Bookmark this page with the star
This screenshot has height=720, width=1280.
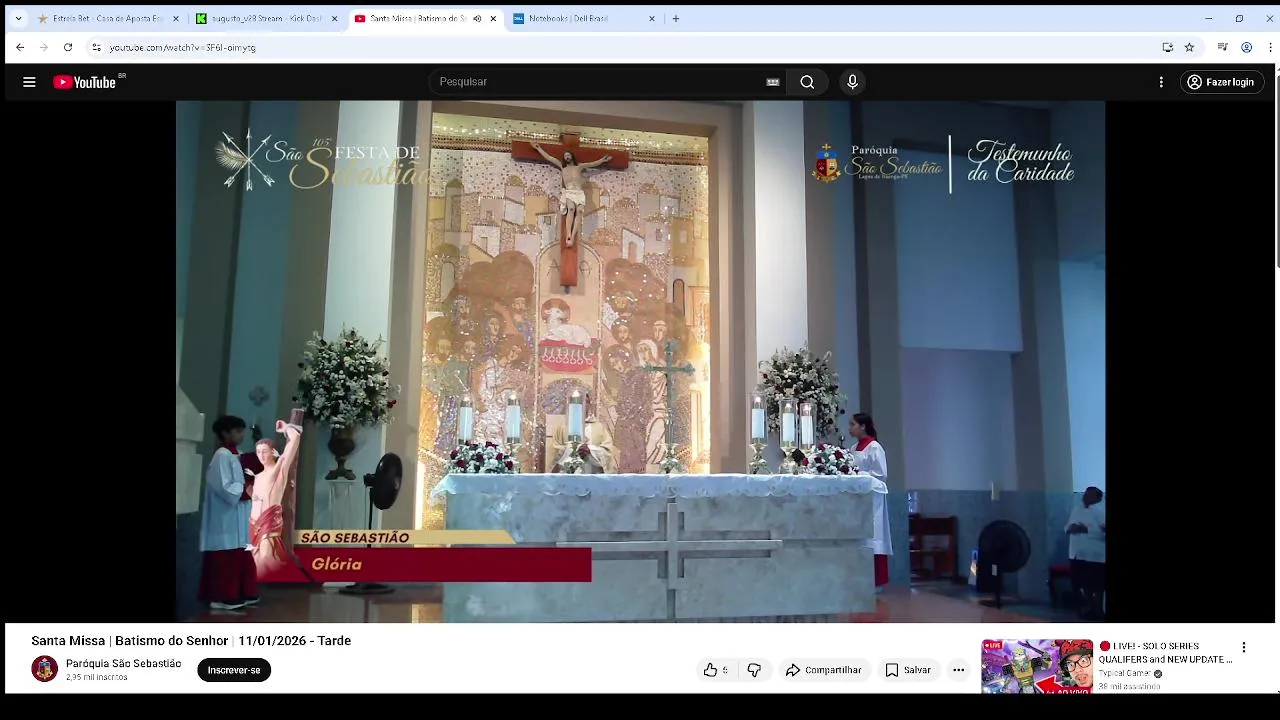click(x=1189, y=47)
